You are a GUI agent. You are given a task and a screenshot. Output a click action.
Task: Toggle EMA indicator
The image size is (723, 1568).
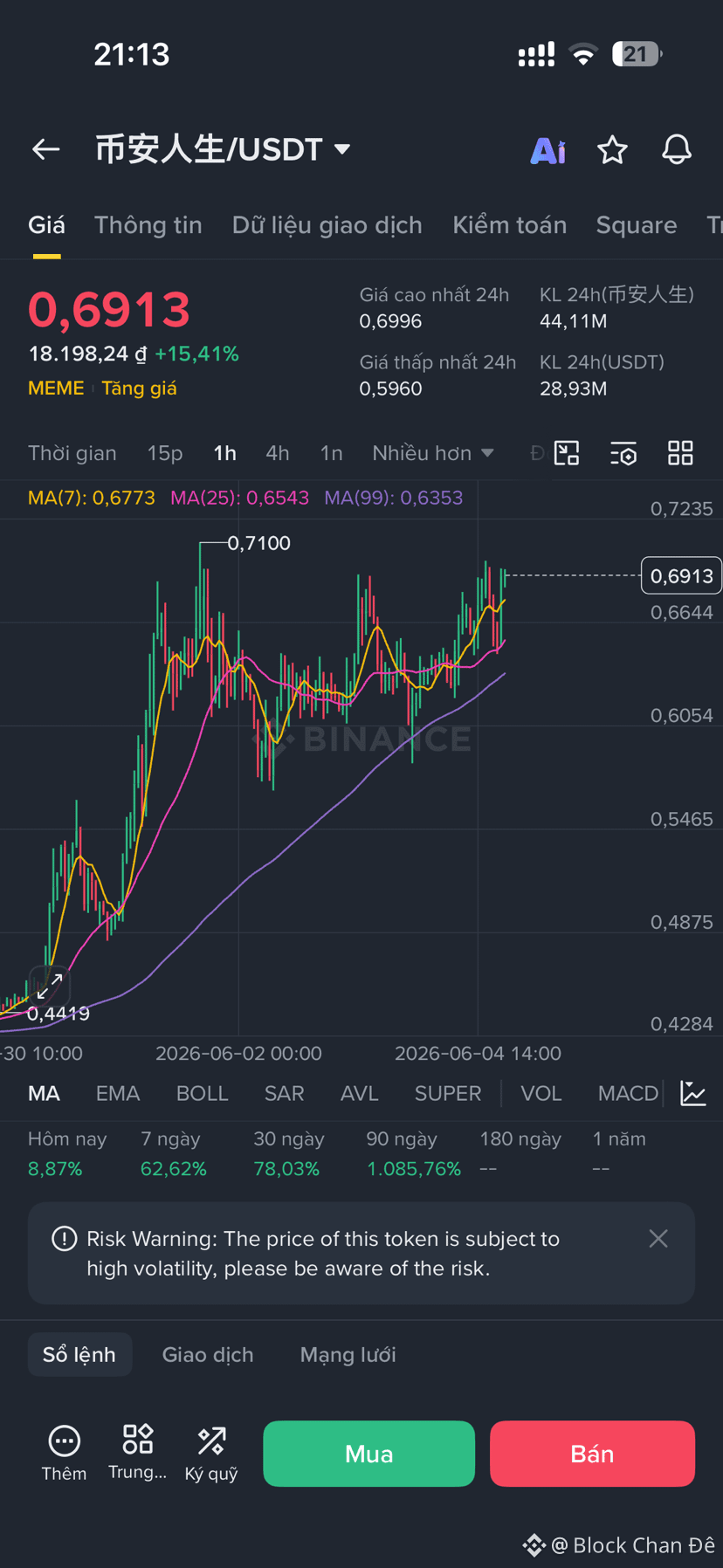click(118, 1093)
